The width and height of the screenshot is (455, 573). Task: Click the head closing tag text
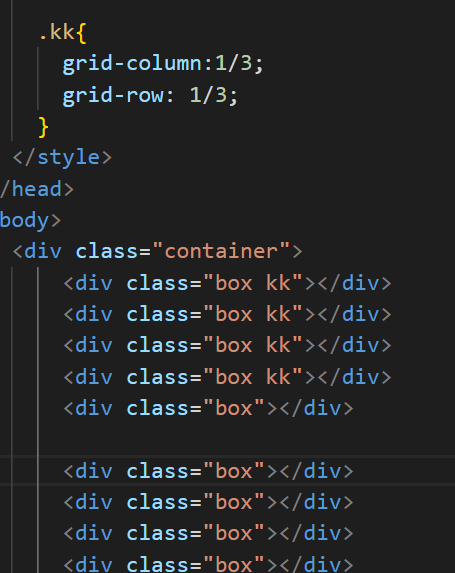[x=37, y=189]
